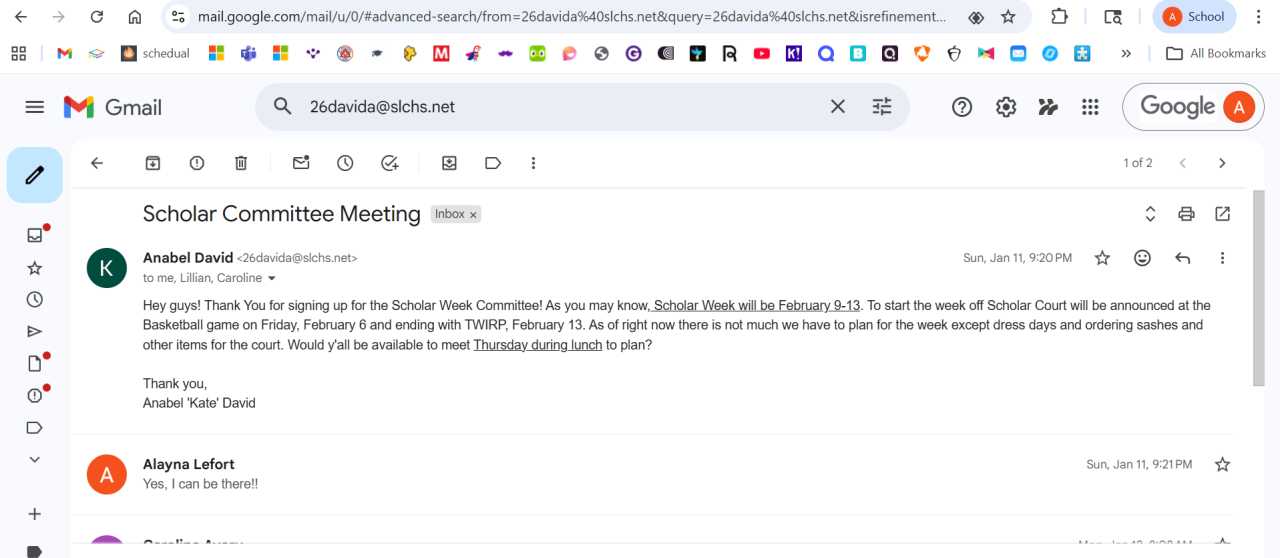The height and width of the screenshot is (558, 1280).
Task: Open More options menu for Anabel's message
Action: tap(1222, 258)
